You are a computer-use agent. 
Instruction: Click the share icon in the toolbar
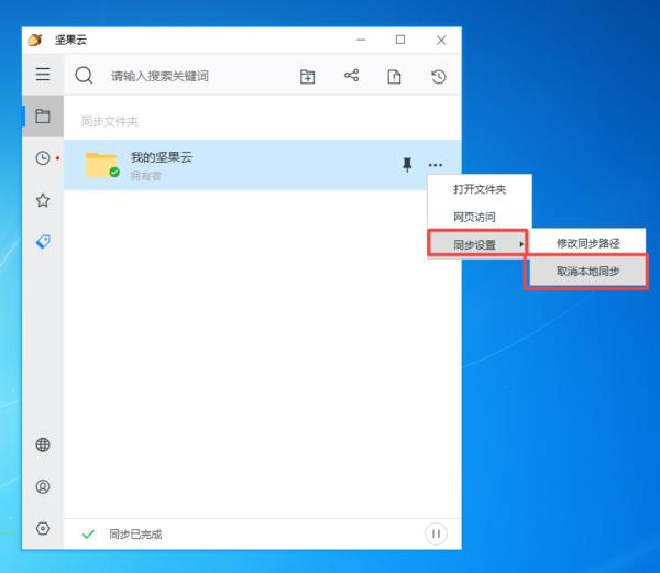[351, 75]
